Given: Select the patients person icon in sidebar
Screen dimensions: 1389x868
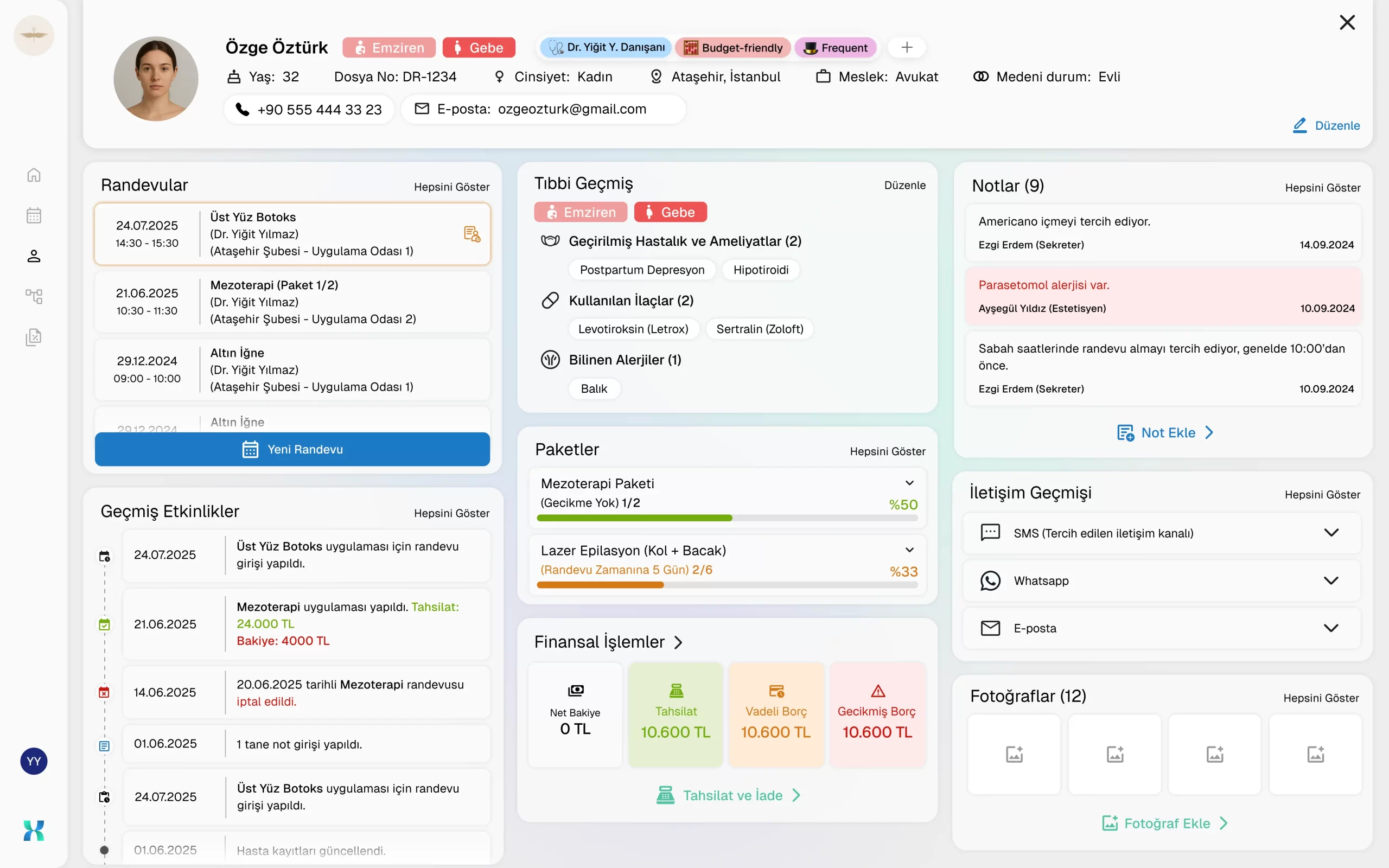Looking at the screenshot, I should [x=34, y=256].
